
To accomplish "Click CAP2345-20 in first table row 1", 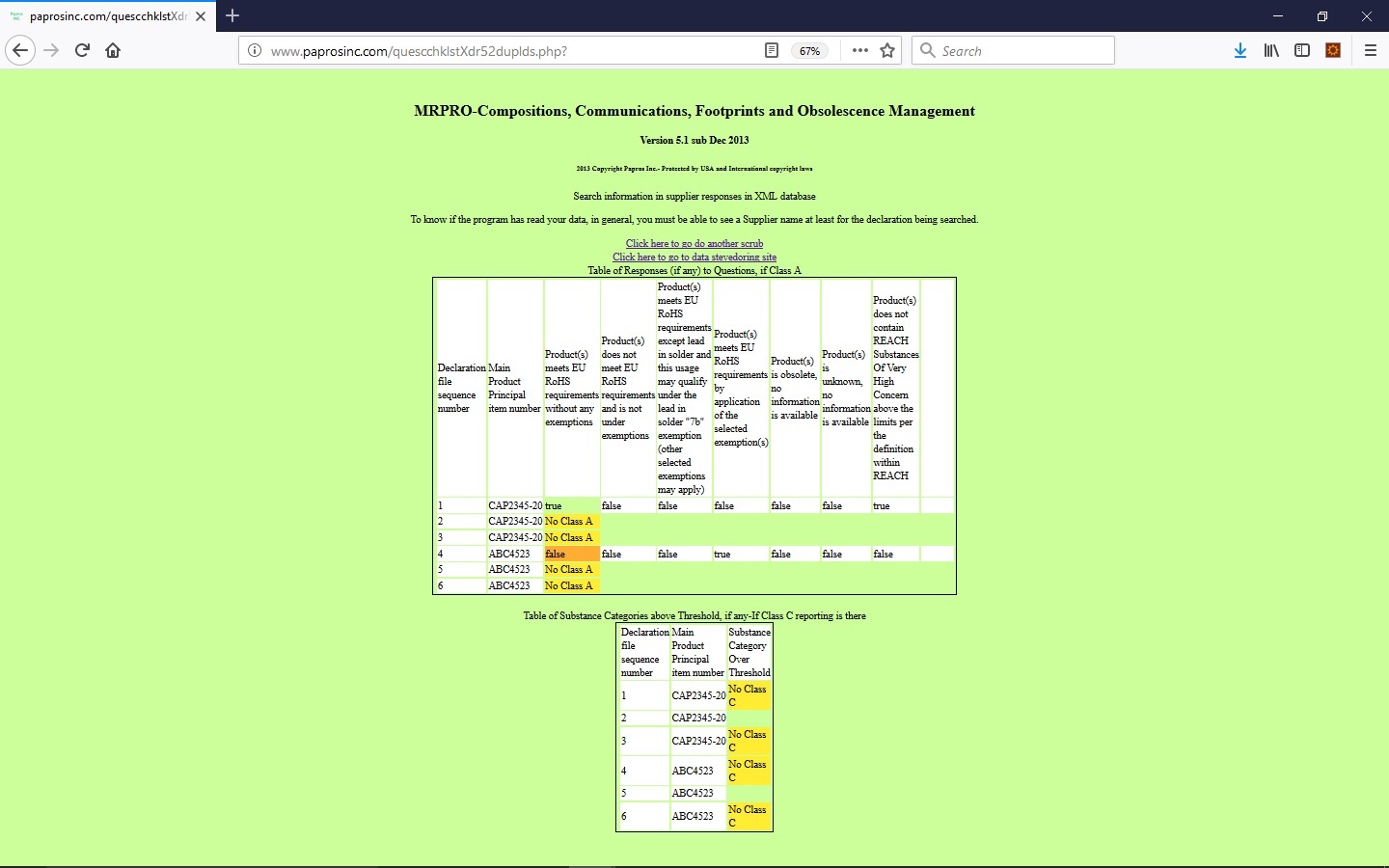I will pos(515,505).
